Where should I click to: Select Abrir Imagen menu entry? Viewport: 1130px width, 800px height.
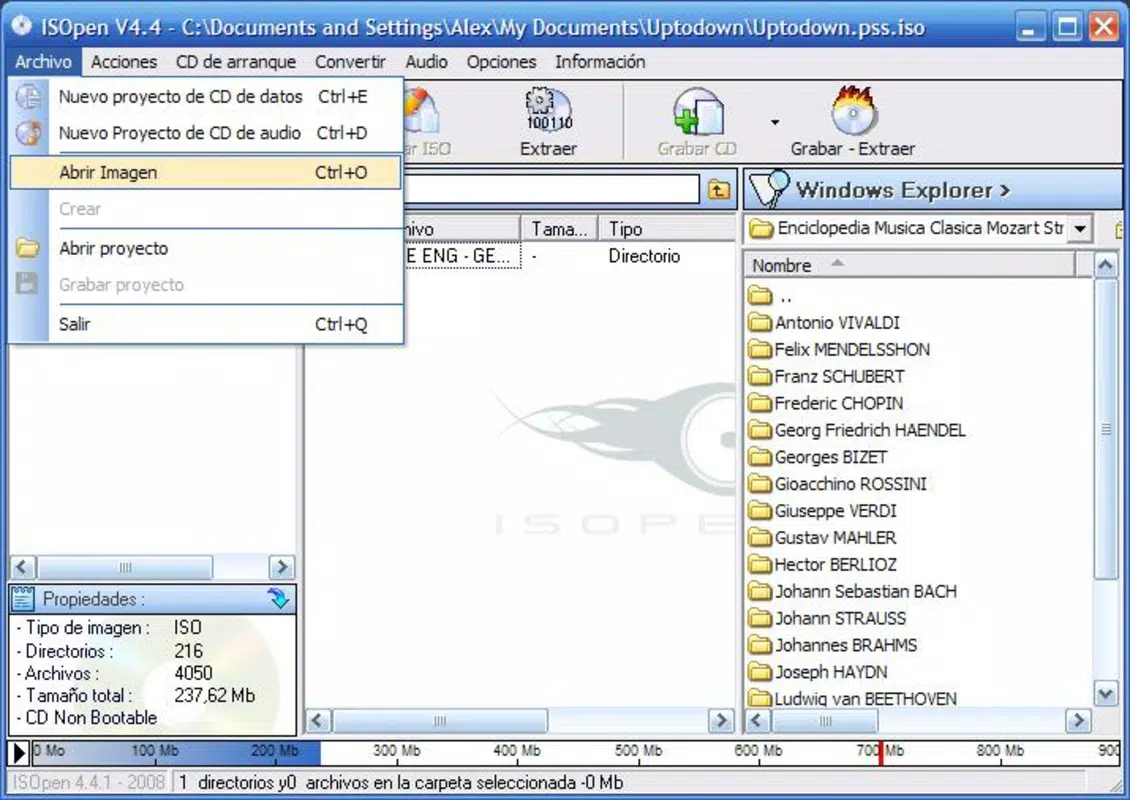[x=205, y=172]
